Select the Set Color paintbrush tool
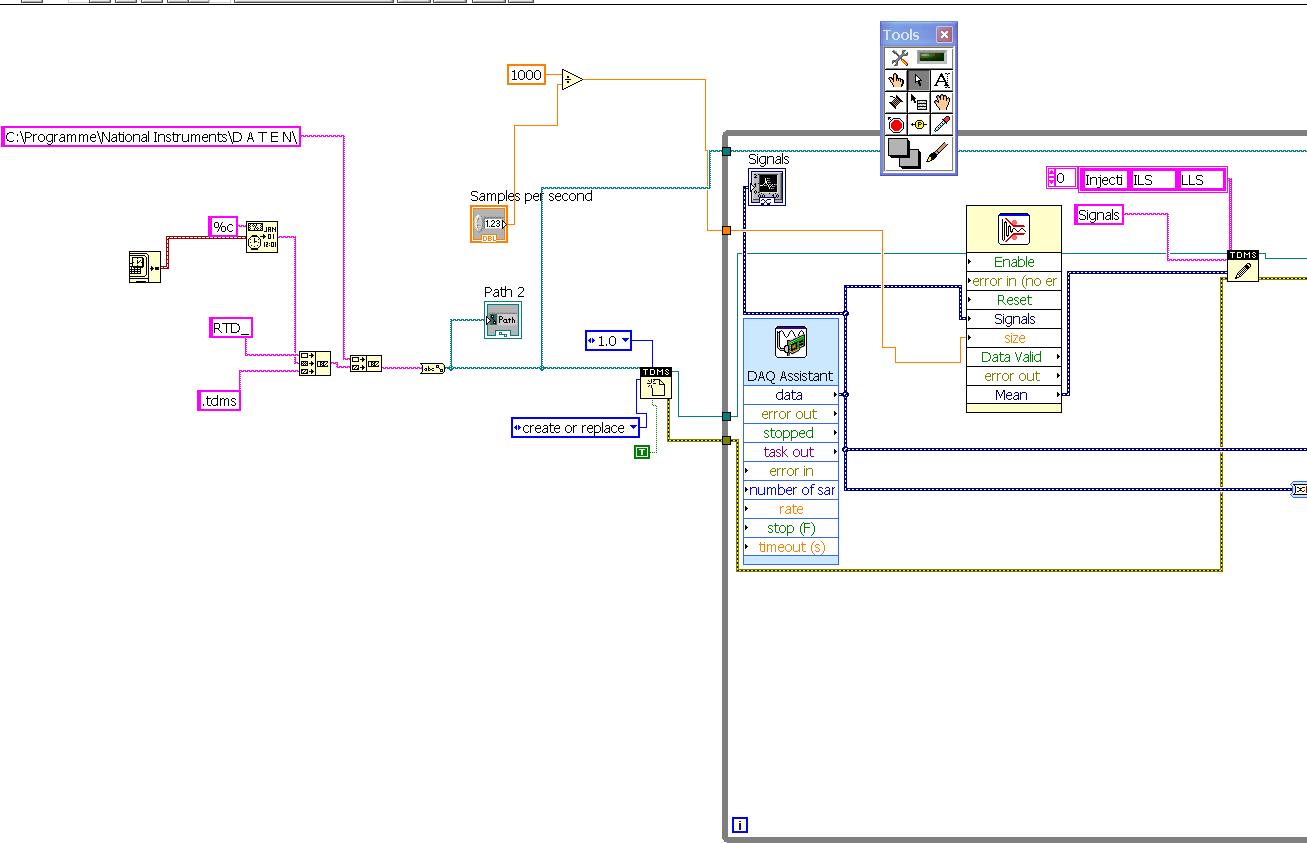This screenshot has width=1307, height=843. click(x=937, y=153)
